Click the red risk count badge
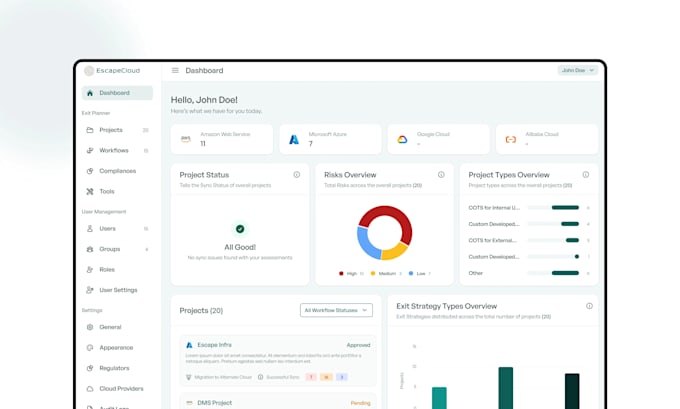 (311, 377)
